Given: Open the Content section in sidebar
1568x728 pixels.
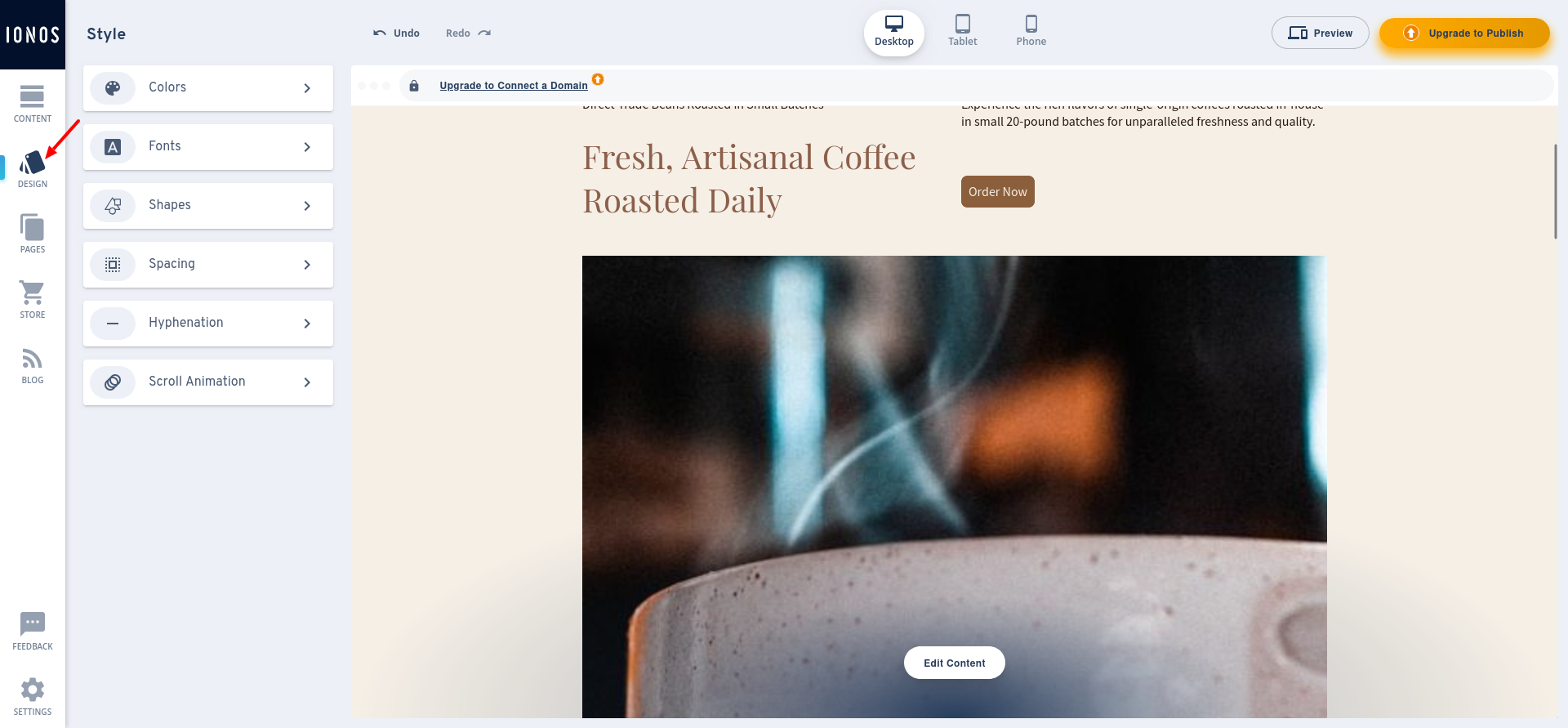Looking at the screenshot, I should 32,104.
